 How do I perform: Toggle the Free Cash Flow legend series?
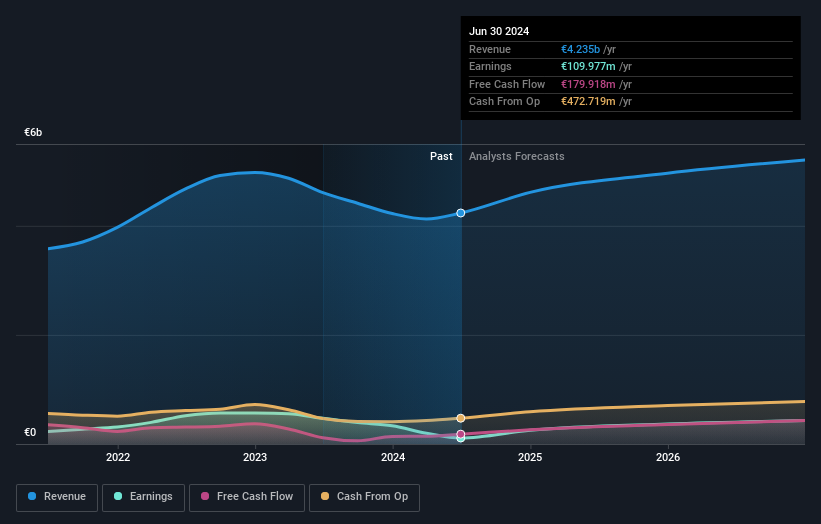[x=247, y=497]
